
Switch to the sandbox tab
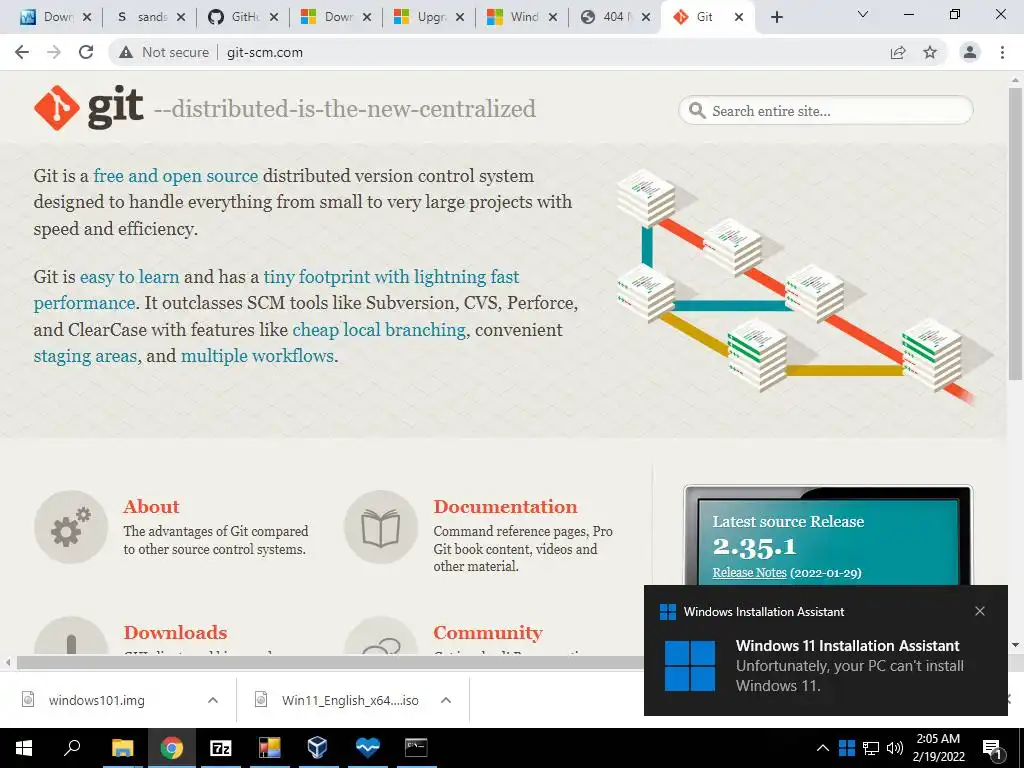(150, 17)
